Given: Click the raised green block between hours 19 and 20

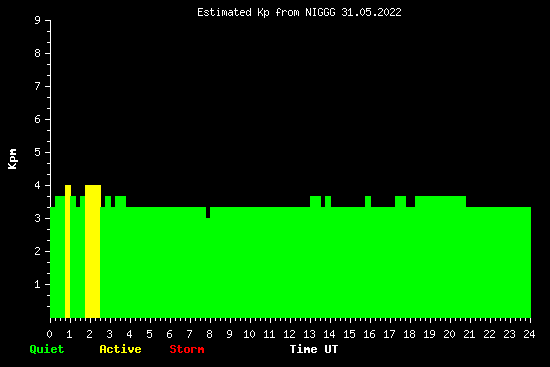Looking at the screenshot, I should coord(440,201).
